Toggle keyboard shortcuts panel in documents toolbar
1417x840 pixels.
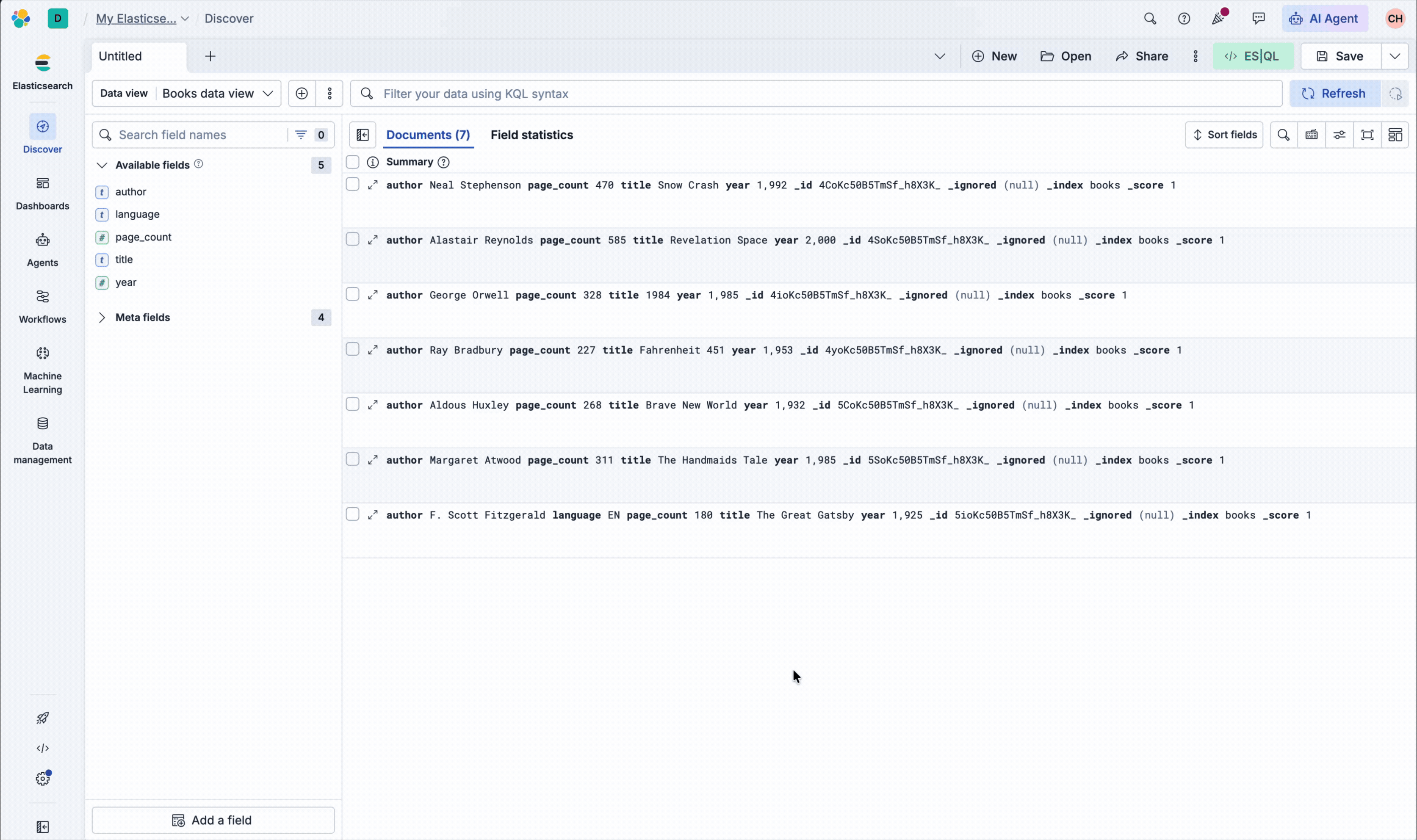coord(1311,135)
